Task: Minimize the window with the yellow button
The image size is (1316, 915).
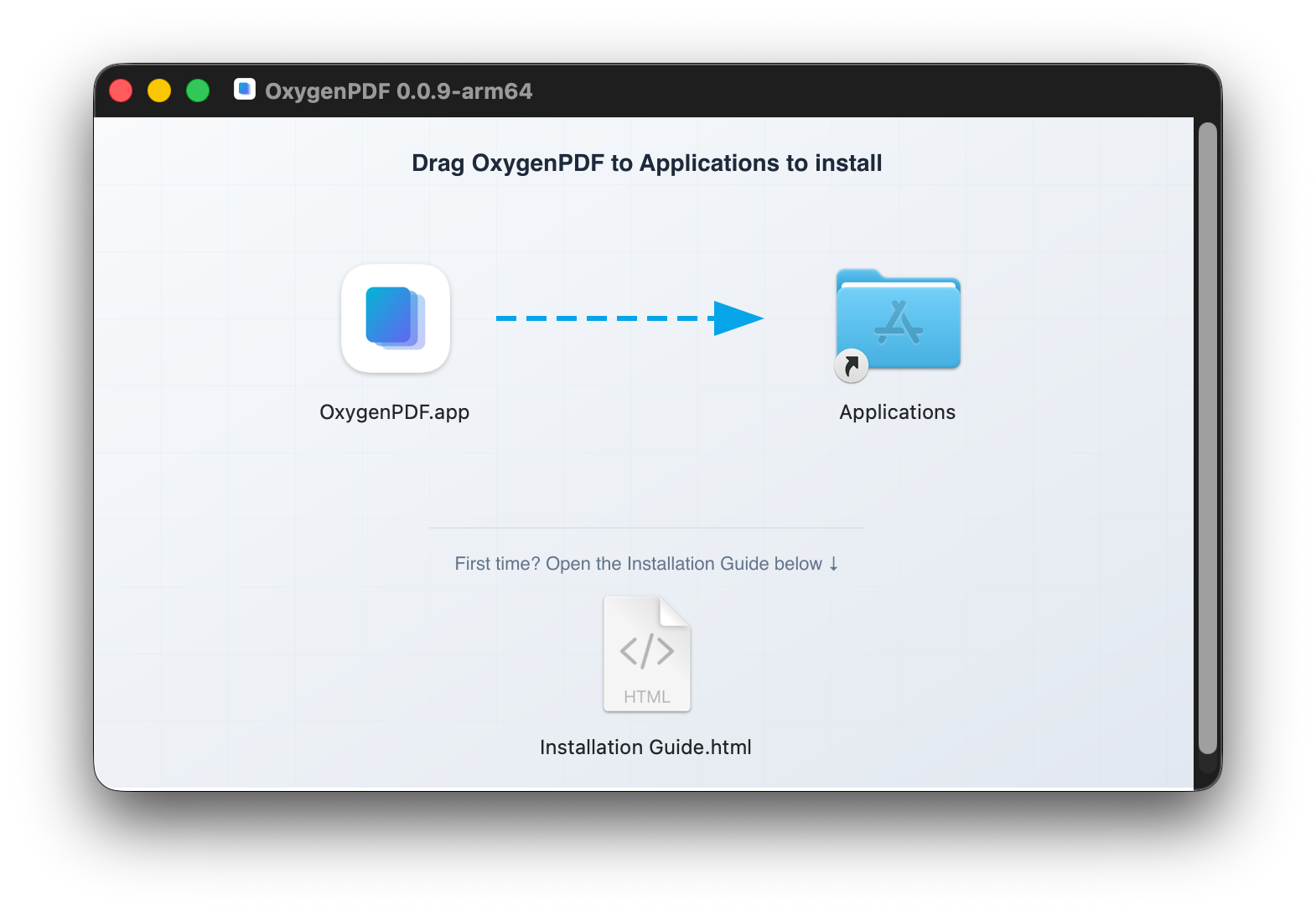Action: pyautogui.click(x=159, y=90)
